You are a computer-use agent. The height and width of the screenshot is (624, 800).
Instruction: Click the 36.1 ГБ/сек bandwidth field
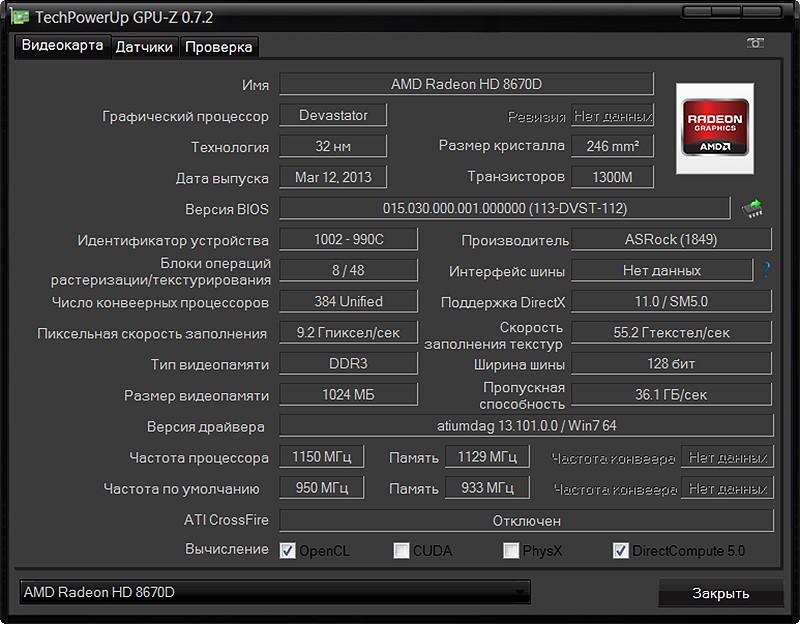671,394
